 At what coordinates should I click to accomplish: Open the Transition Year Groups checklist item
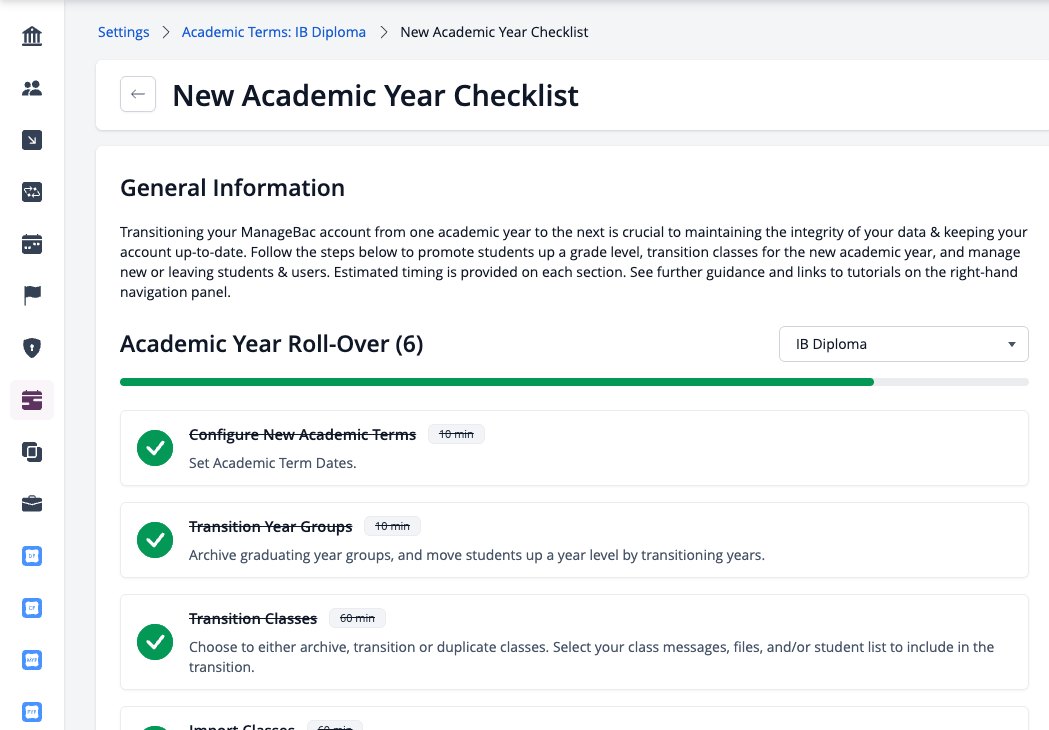[x=574, y=540]
